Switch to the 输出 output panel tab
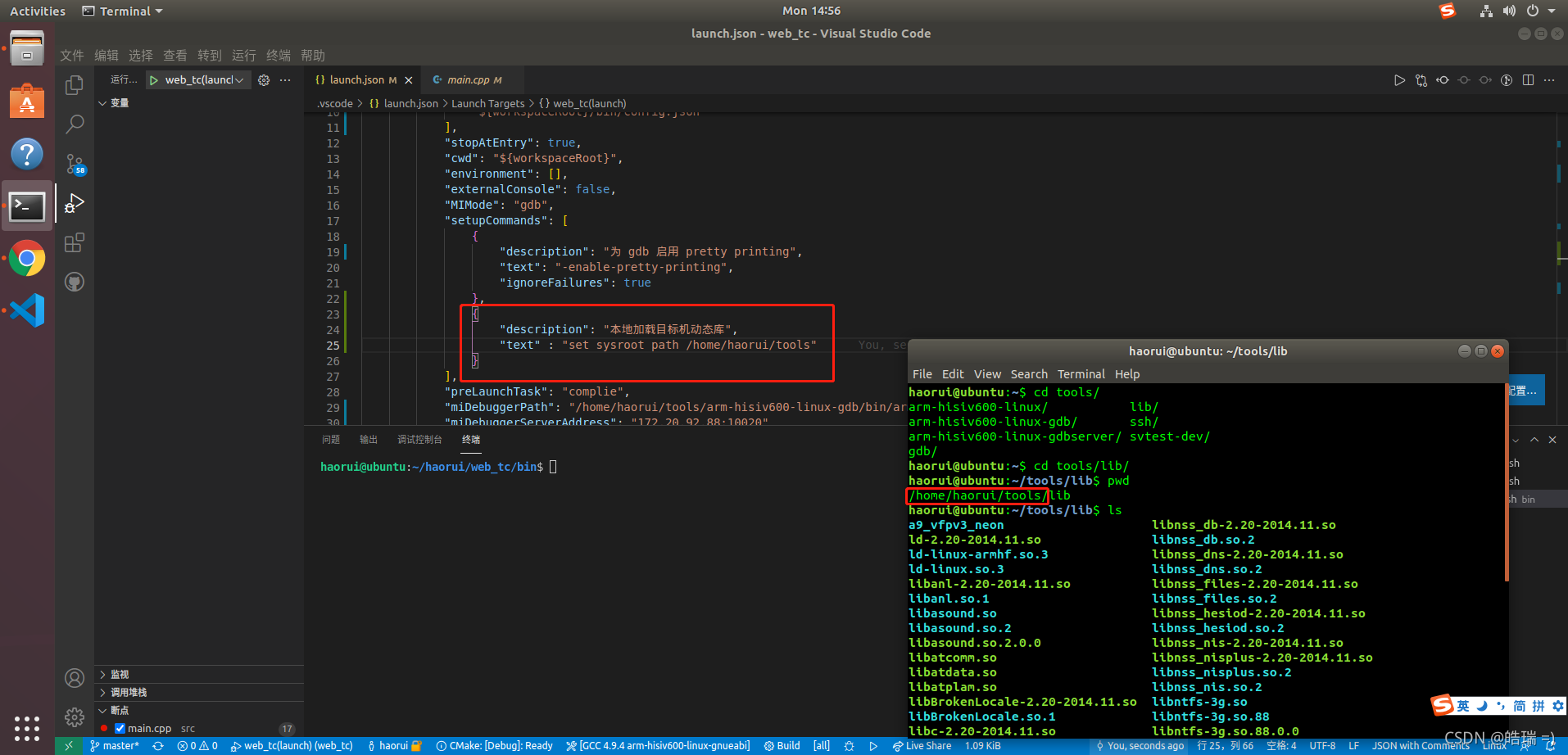This screenshot has width=1568, height=755. [x=369, y=440]
